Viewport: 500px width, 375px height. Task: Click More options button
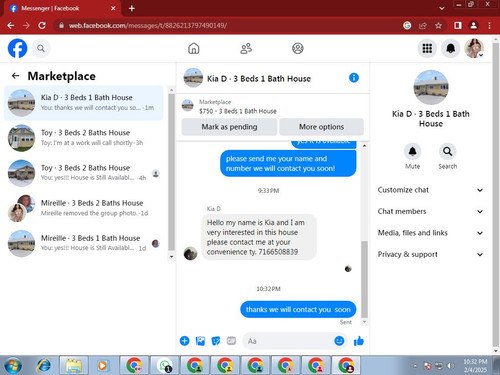pos(321,127)
